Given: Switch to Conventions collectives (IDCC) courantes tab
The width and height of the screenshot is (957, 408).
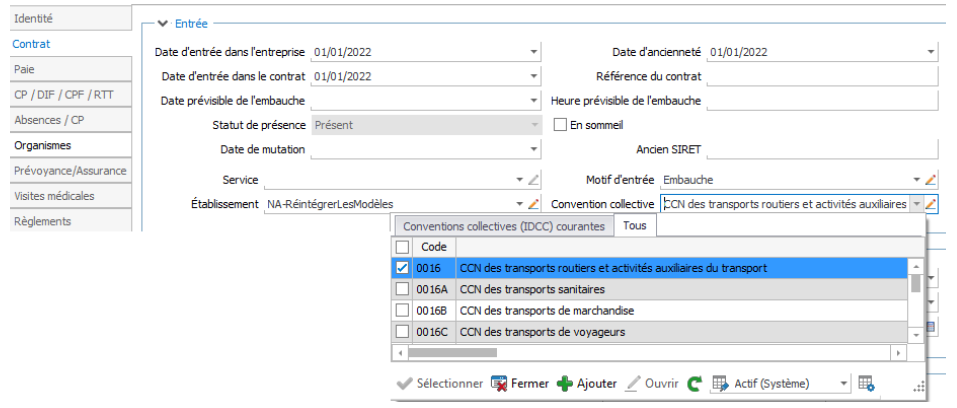Looking at the screenshot, I should (x=504, y=226).
